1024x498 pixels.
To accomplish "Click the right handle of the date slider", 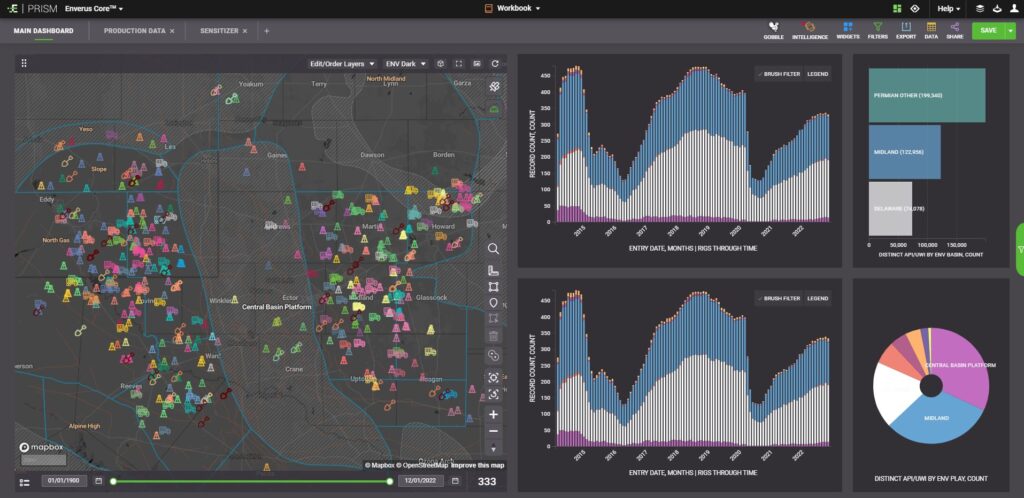I will tap(390, 482).
